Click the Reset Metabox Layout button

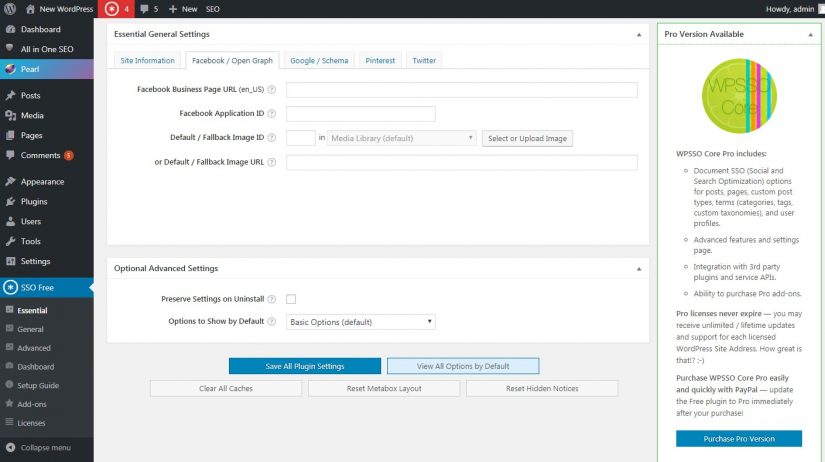(384, 388)
